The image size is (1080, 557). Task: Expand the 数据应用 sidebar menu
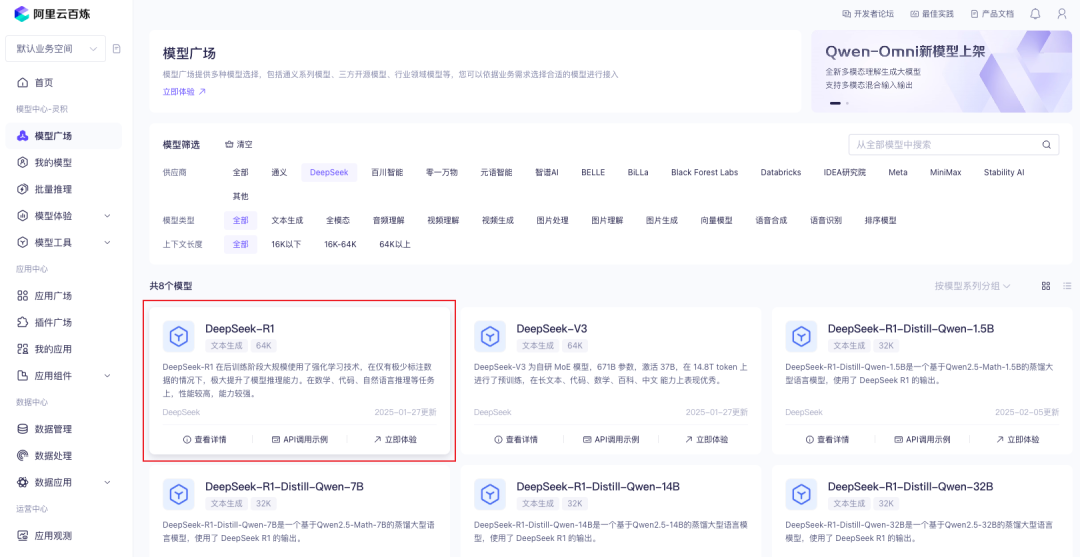[x=107, y=483]
